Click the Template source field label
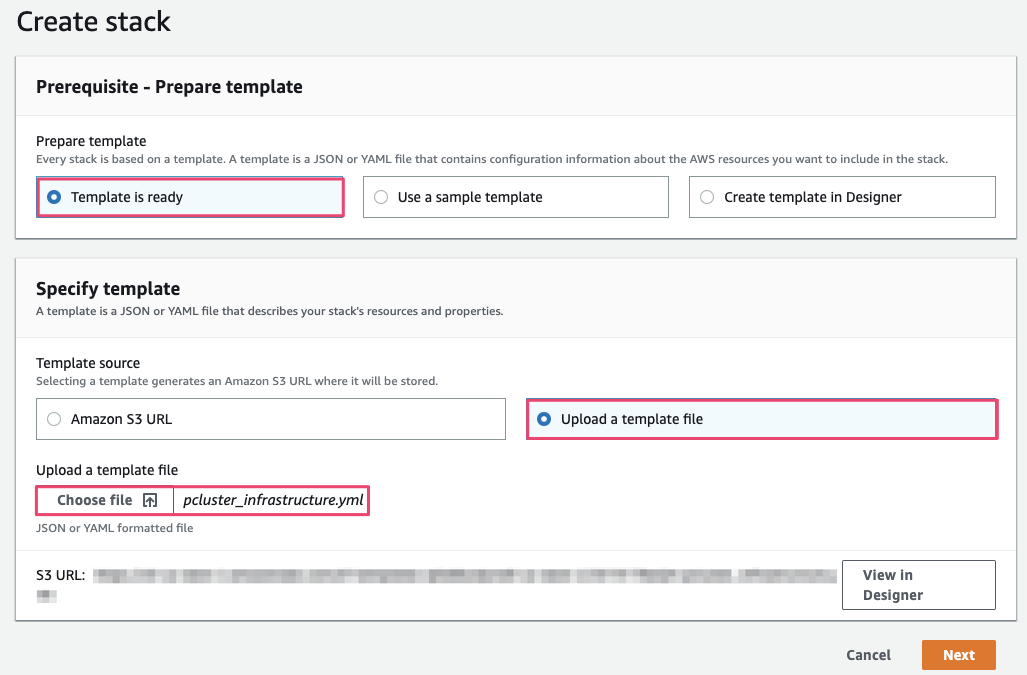Image resolution: width=1027 pixels, height=675 pixels. 88,363
